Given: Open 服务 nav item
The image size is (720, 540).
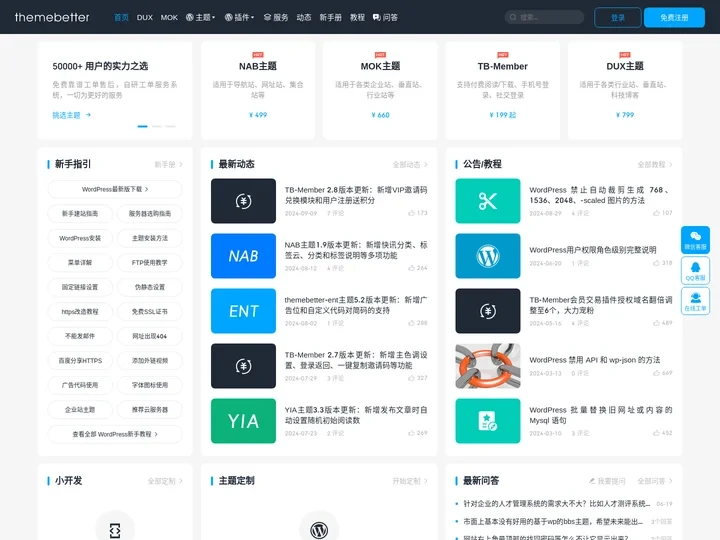Looking at the screenshot, I should [276, 17].
